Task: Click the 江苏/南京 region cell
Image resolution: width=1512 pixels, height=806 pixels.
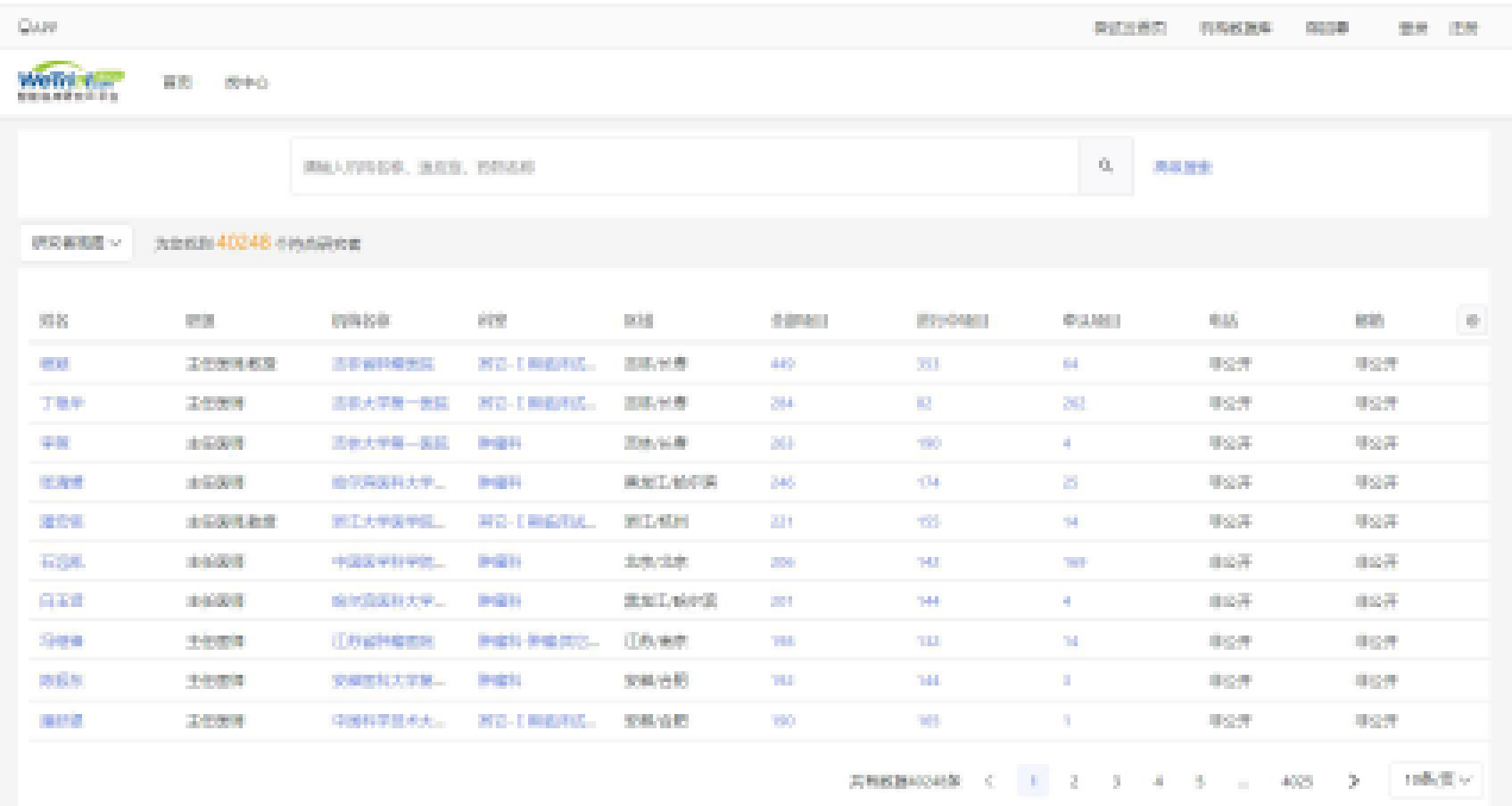Action: 656,641
